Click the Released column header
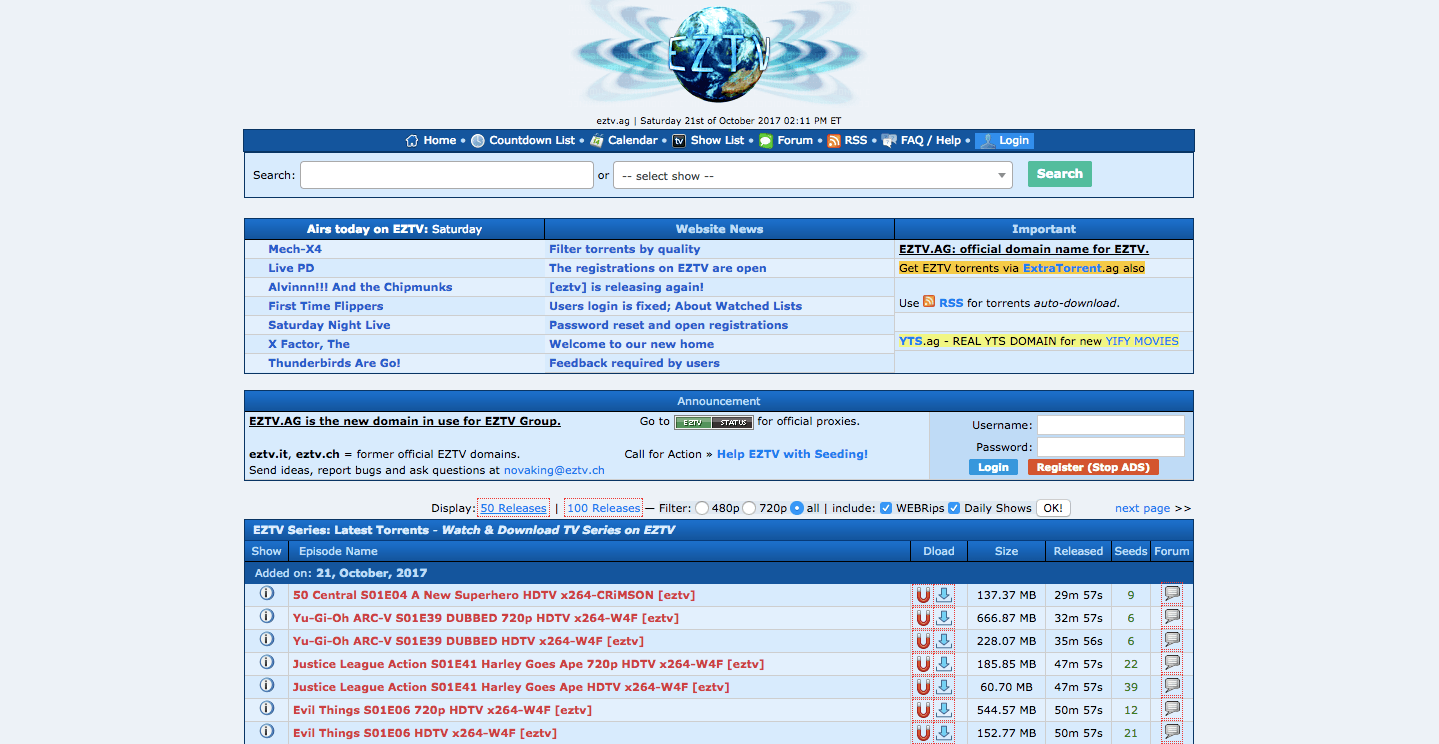This screenshot has width=1439, height=744. 1078,551
